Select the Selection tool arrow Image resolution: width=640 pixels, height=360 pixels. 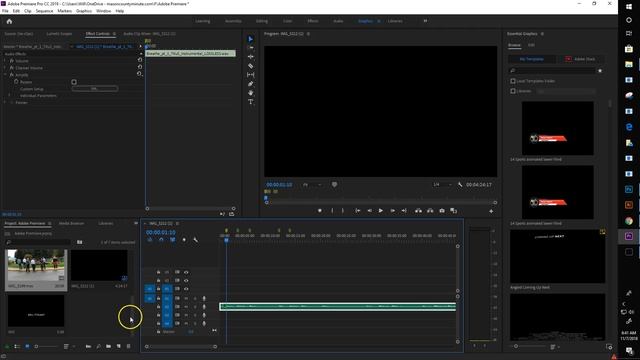pos(250,39)
